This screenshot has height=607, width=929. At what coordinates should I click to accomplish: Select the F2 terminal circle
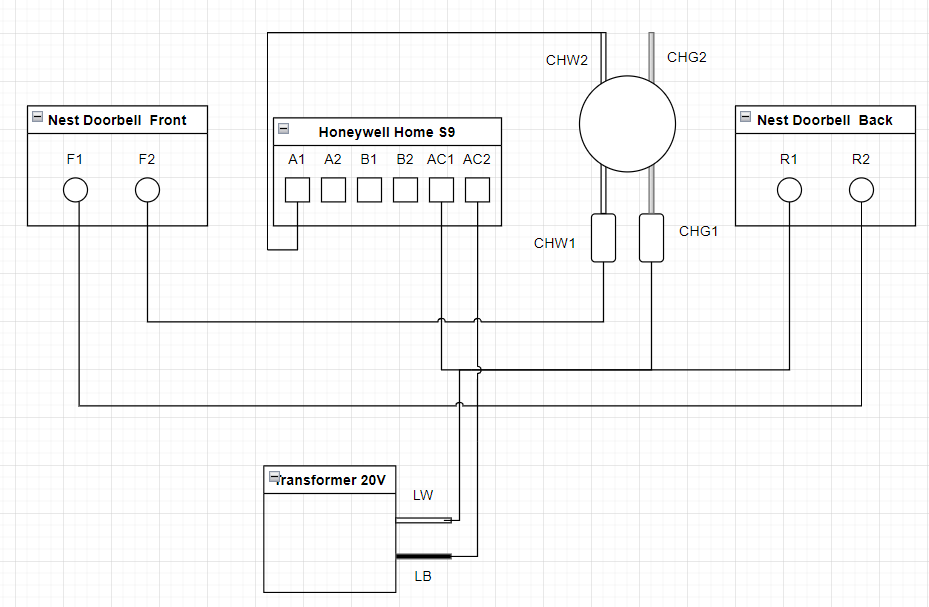coord(147,189)
